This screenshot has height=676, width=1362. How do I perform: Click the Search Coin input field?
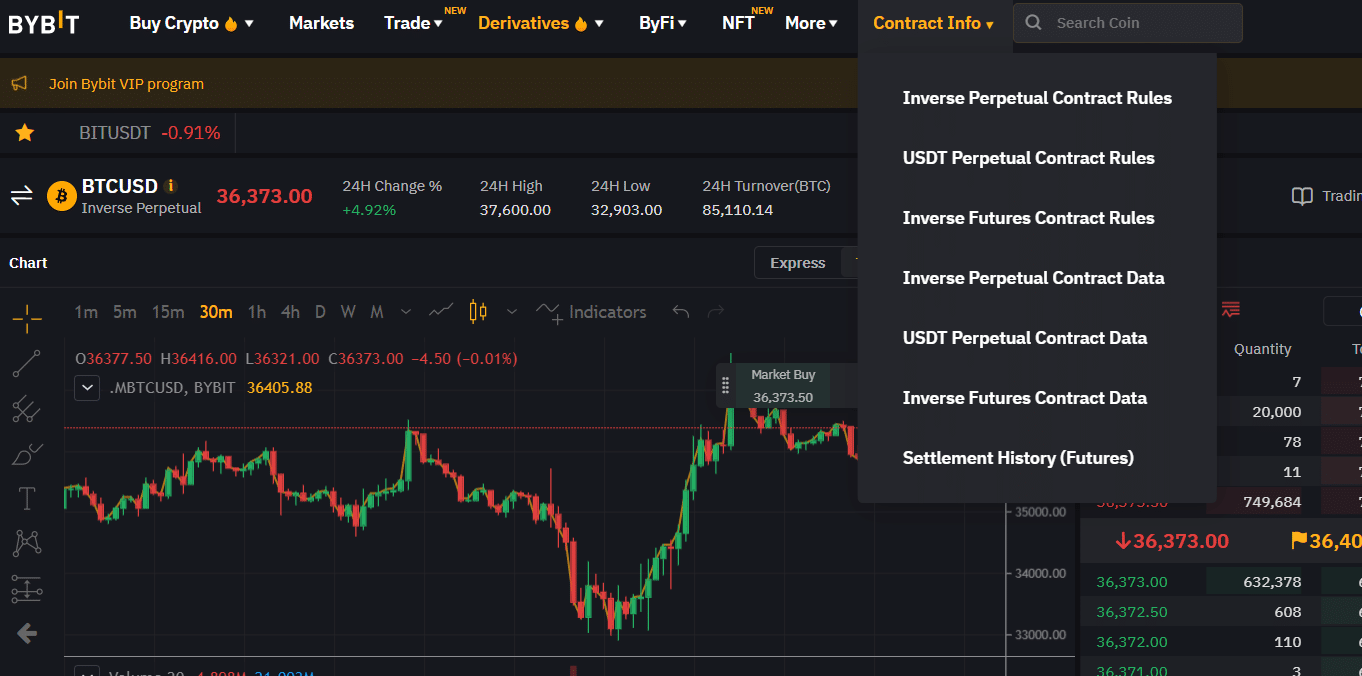(x=1128, y=23)
